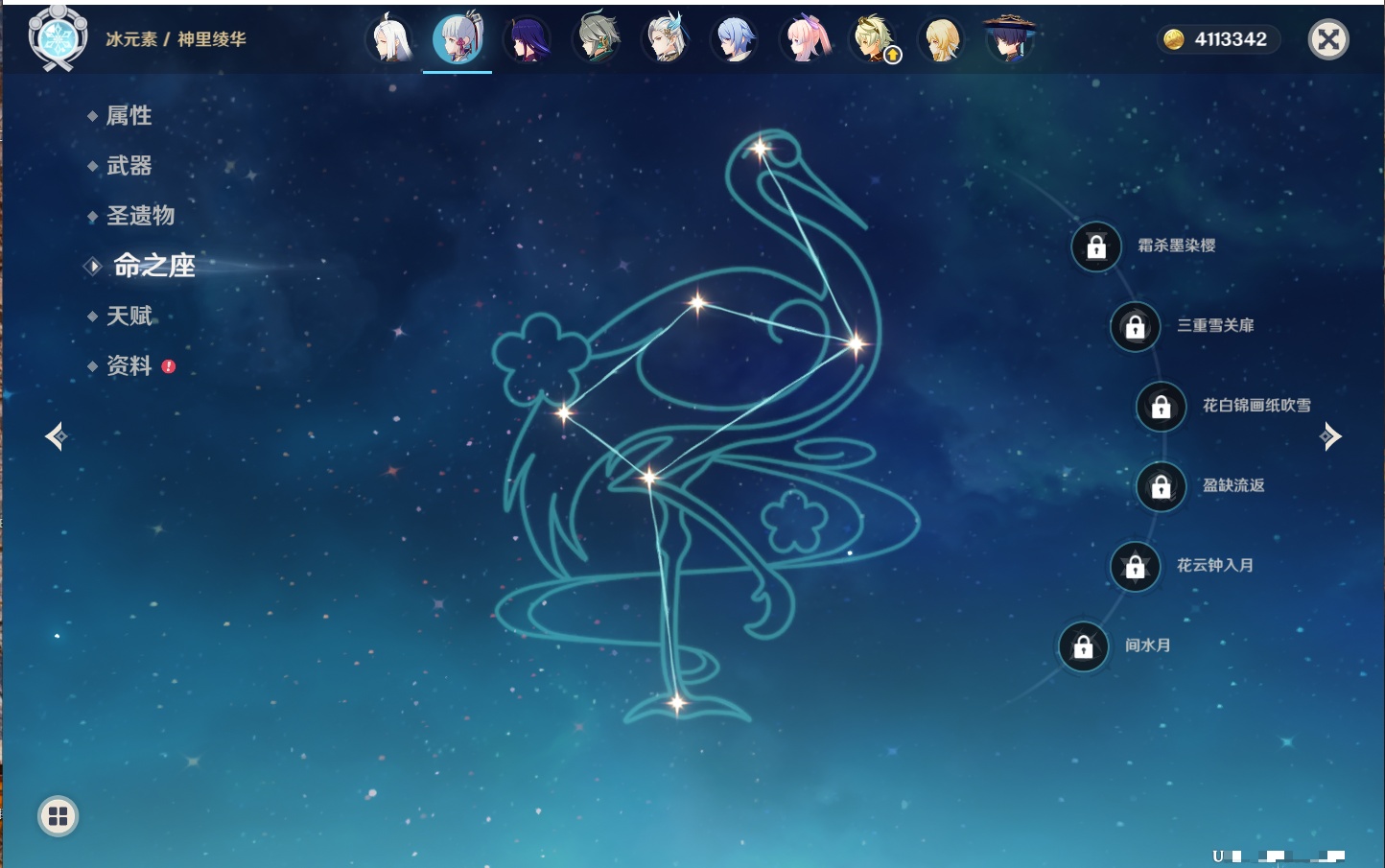The image size is (1385, 868).
Task: Open the locked 盈缺流返 constellation details
Action: pyautogui.click(x=1161, y=486)
